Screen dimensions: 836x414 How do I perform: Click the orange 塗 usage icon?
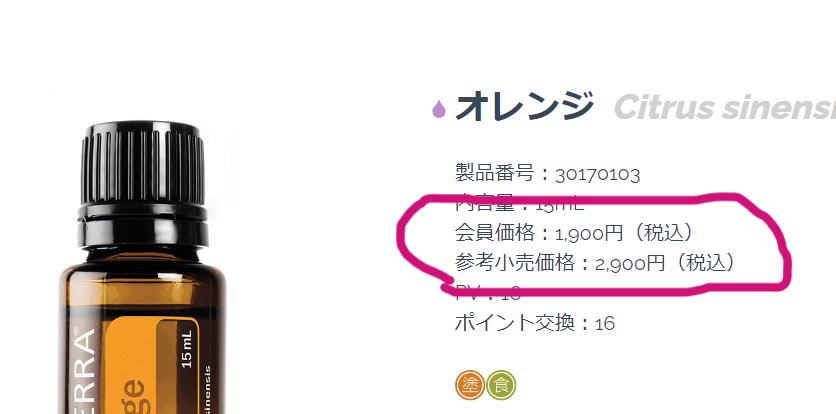(x=470, y=385)
